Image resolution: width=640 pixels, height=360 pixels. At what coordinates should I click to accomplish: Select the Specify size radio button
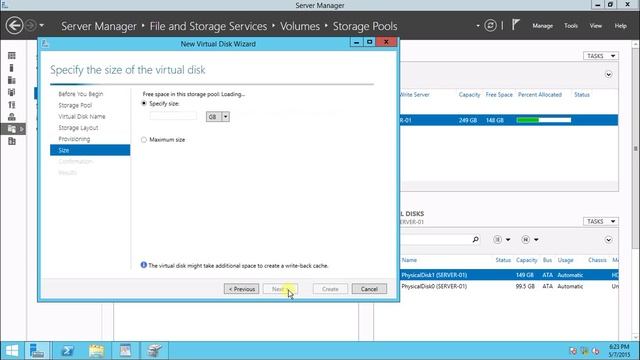tap(144, 104)
